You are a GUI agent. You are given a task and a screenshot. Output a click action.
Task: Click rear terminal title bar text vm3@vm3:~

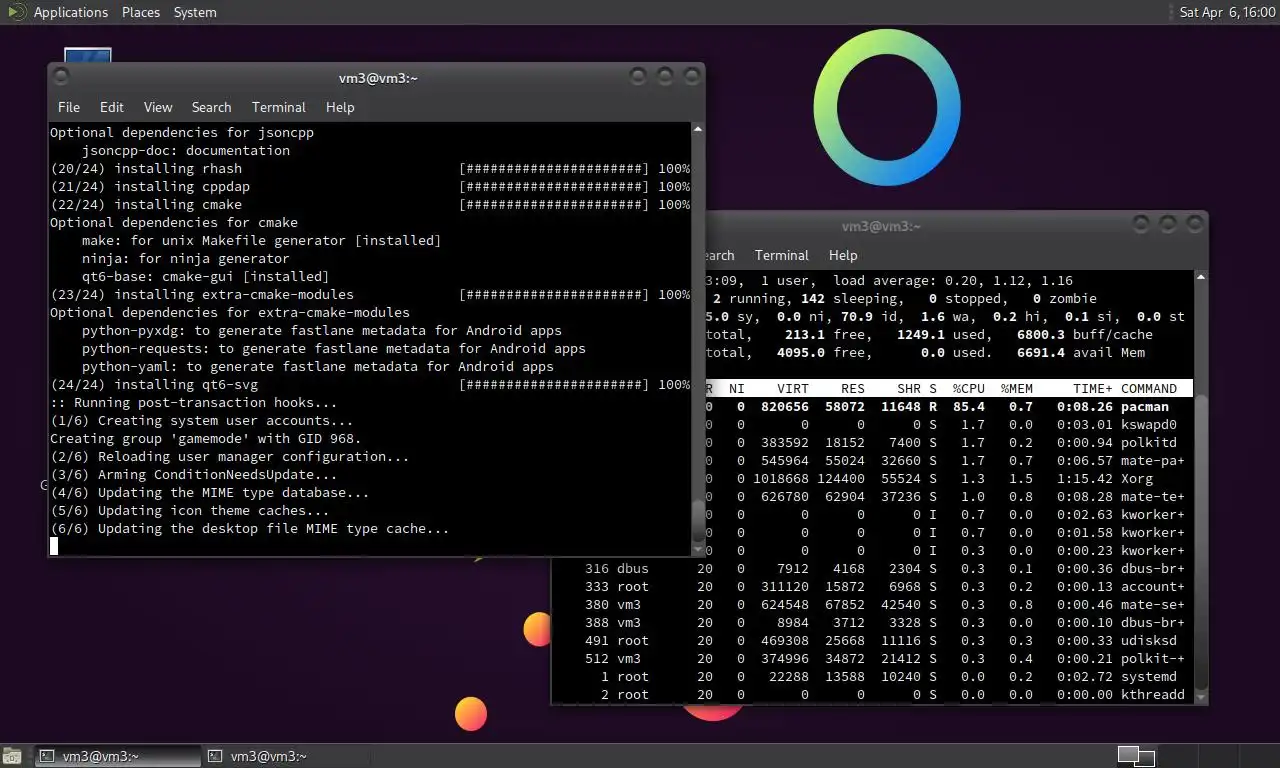pos(881,227)
